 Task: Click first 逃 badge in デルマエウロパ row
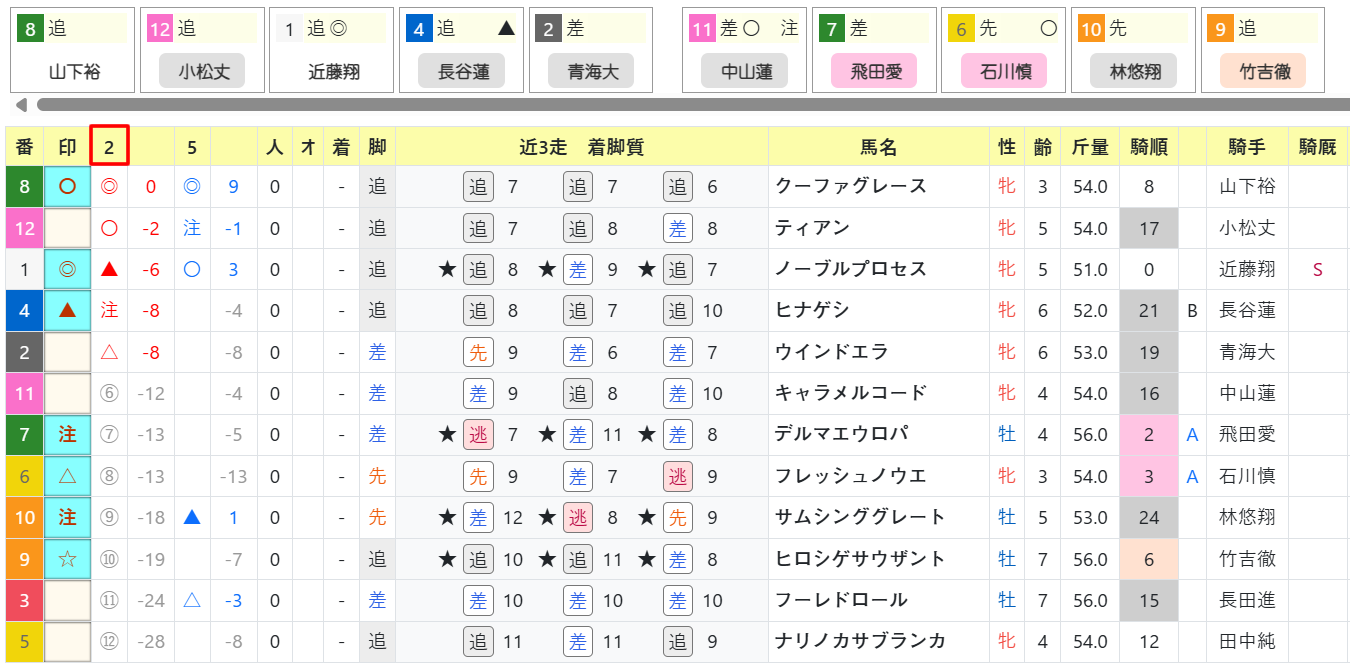479,434
